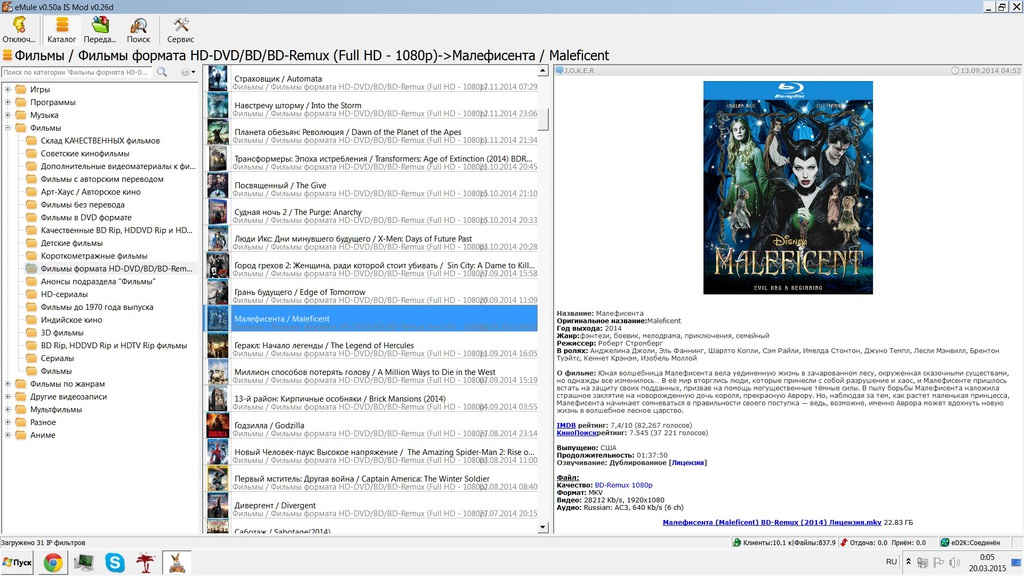
Task: Click the eD2K:Соединён status indicator
Action: [x=970, y=542]
